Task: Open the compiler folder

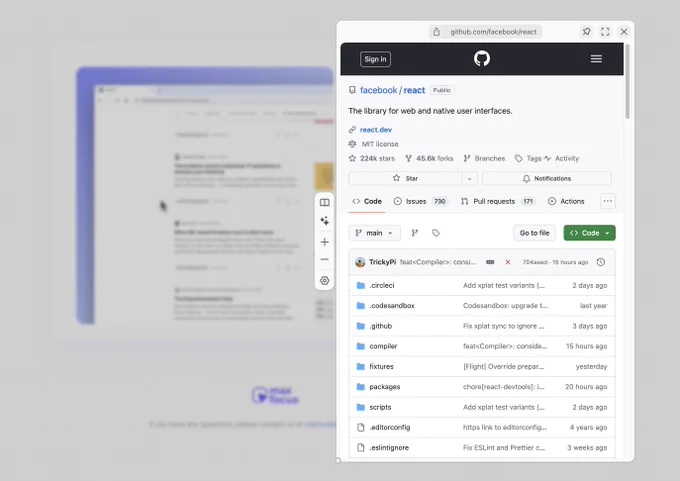Action: click(x=383, y=346)
